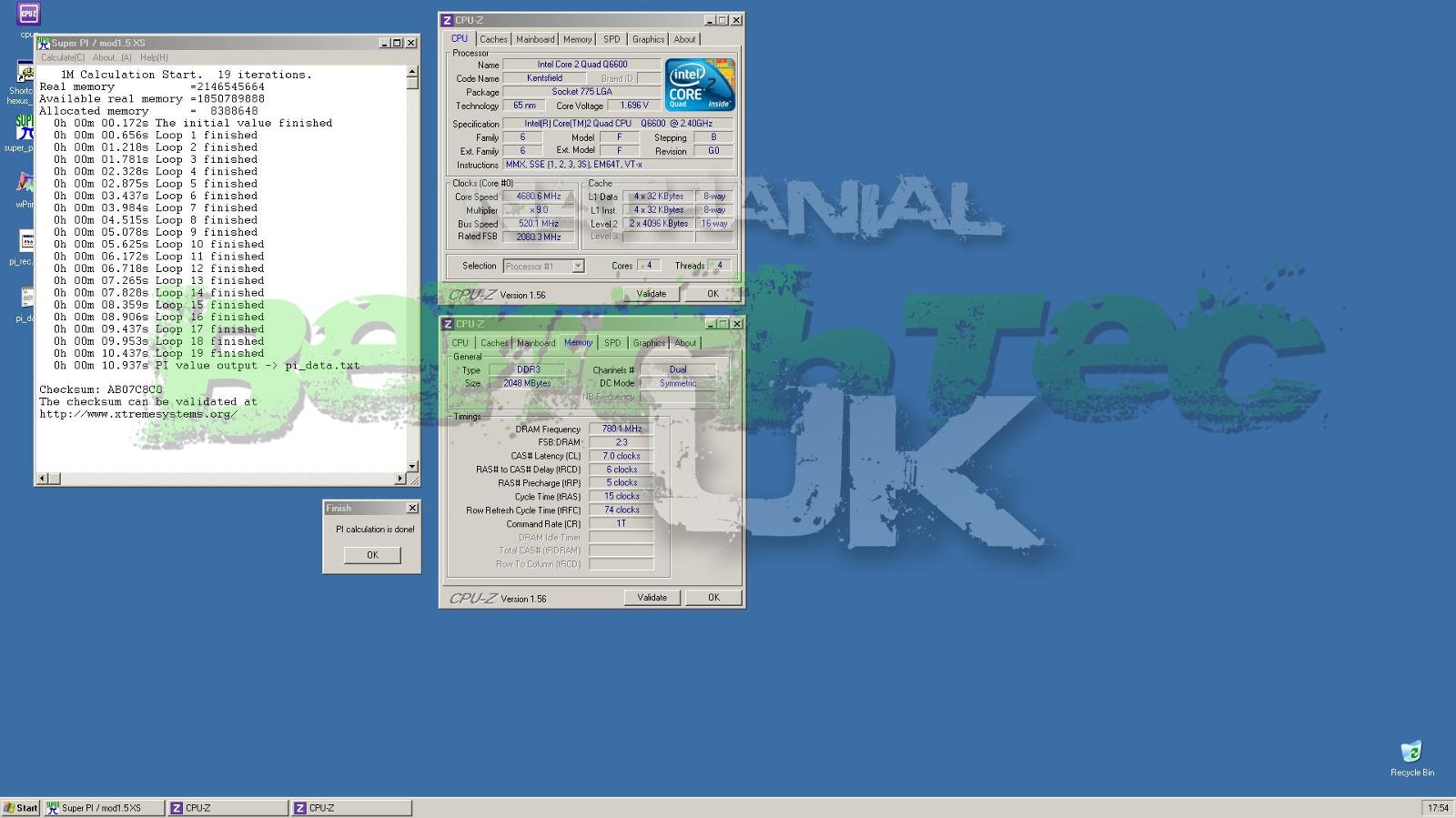The width and height of the screenshot is (1456, 818).
Task: Click the Row Refresh Cycle Time value 74 clocks
Action: click(x=622, y=510)
